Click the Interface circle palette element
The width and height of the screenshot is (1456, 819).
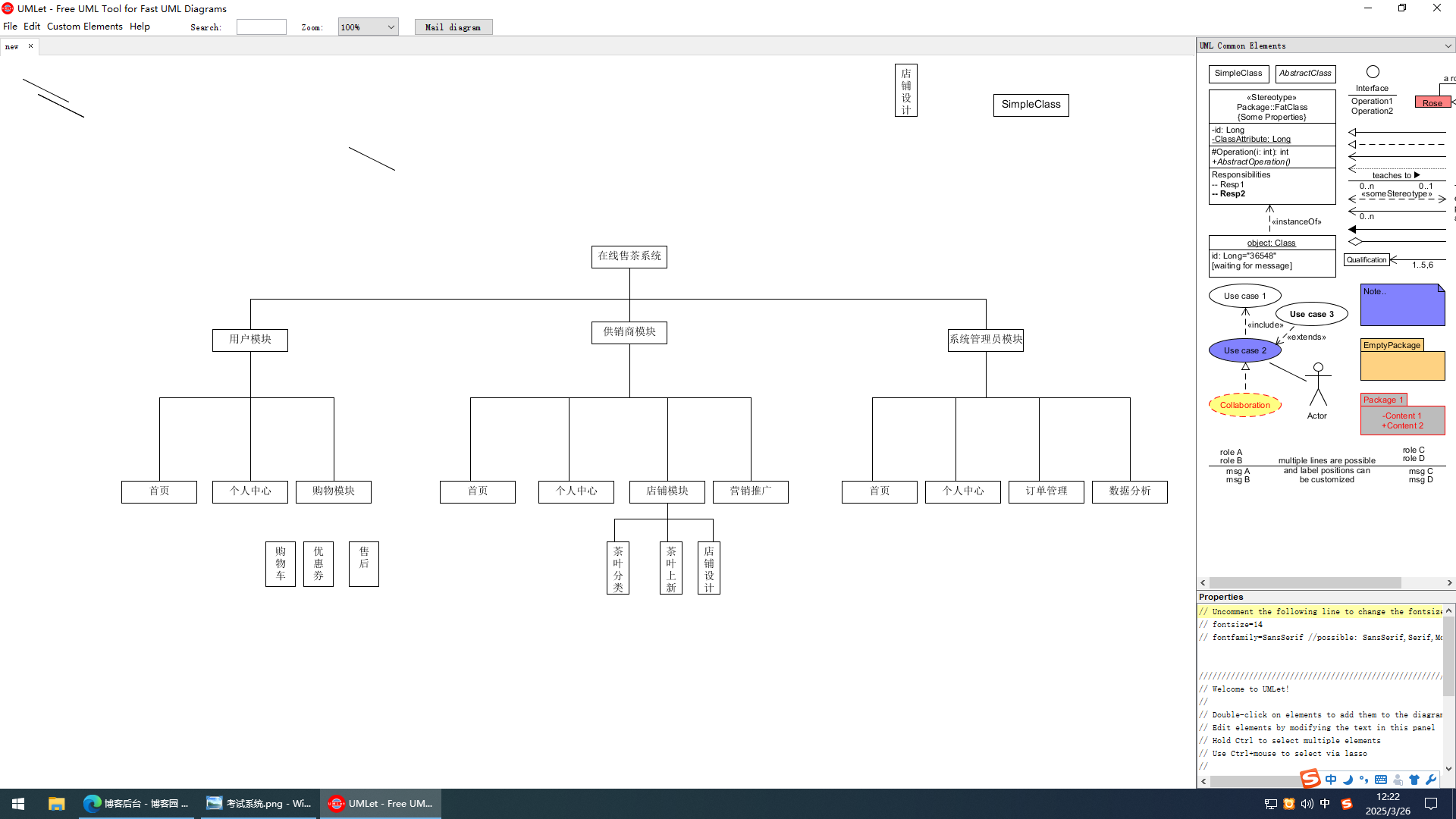[x=1373, y=72]
